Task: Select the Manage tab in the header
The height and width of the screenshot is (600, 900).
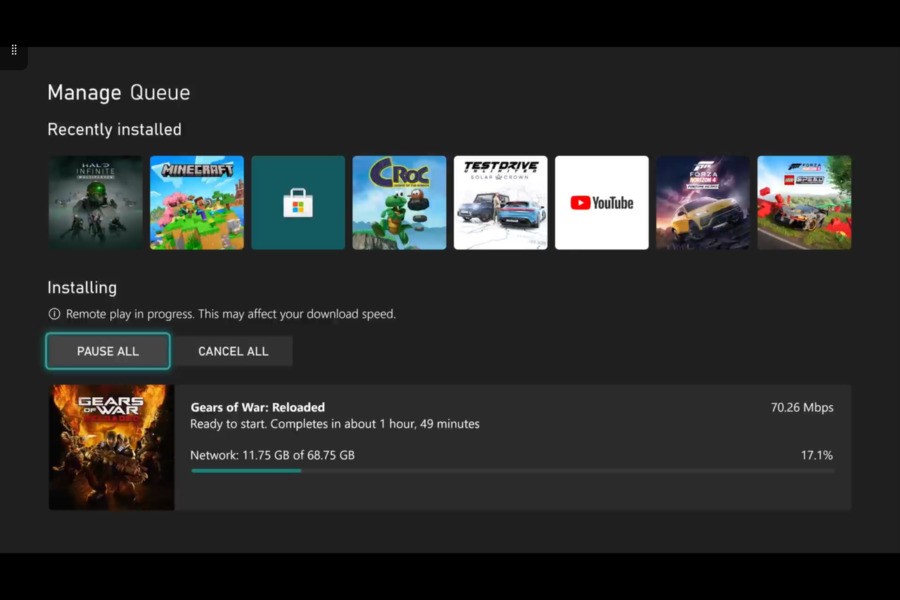Action: point(83,92)
